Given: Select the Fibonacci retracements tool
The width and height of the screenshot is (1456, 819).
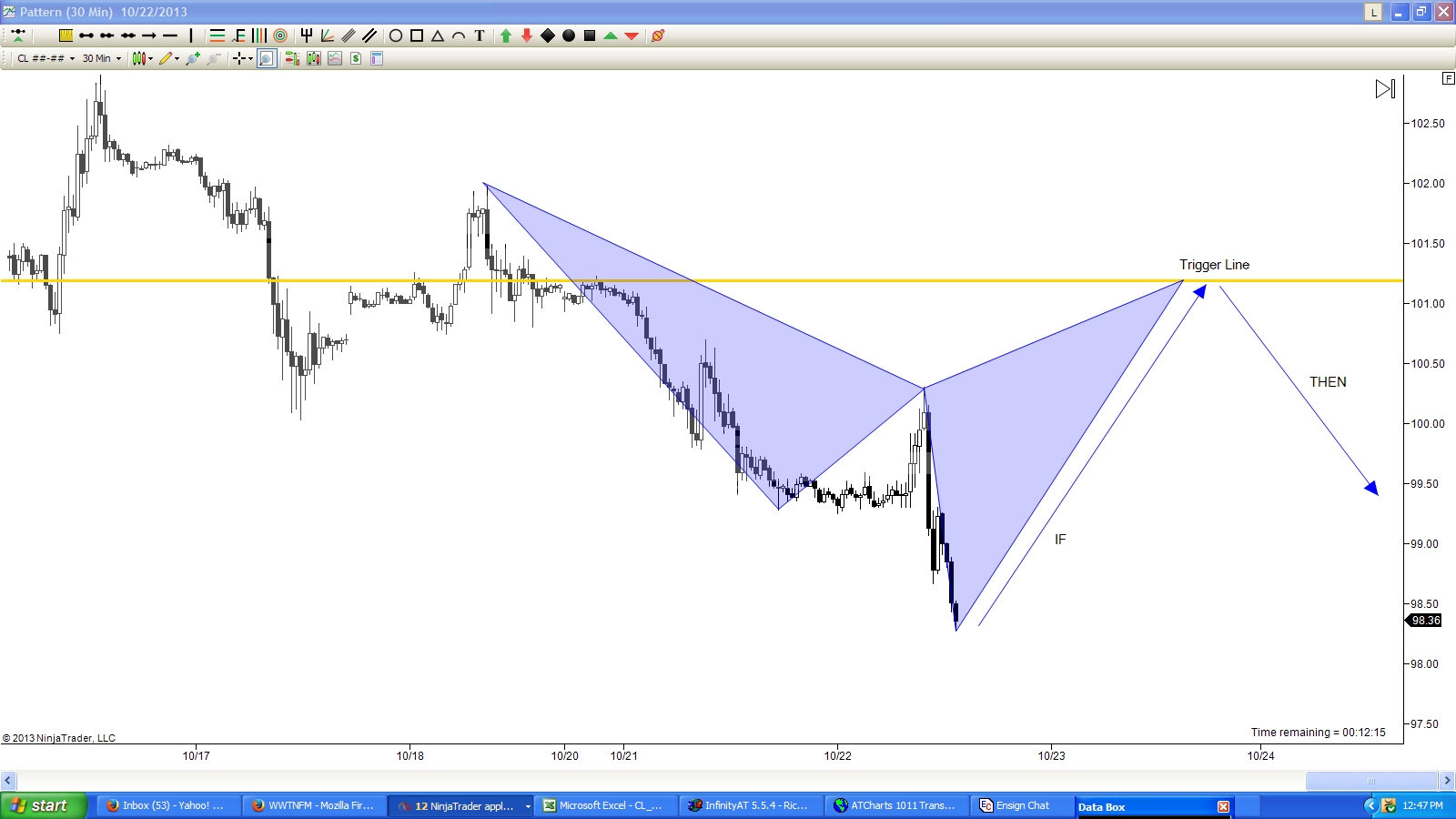Looking at the screenshot, I should pyautogui.click(x=217, y=35).
